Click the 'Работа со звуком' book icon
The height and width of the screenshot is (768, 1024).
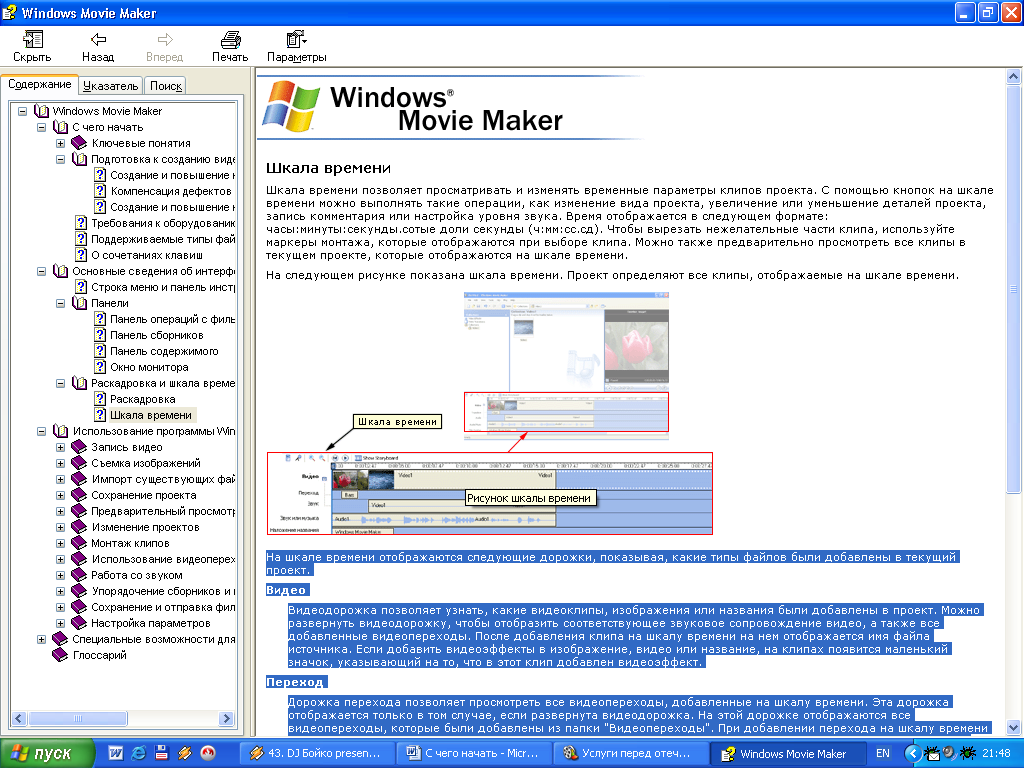pyautogui.click(x=79, y=575)
